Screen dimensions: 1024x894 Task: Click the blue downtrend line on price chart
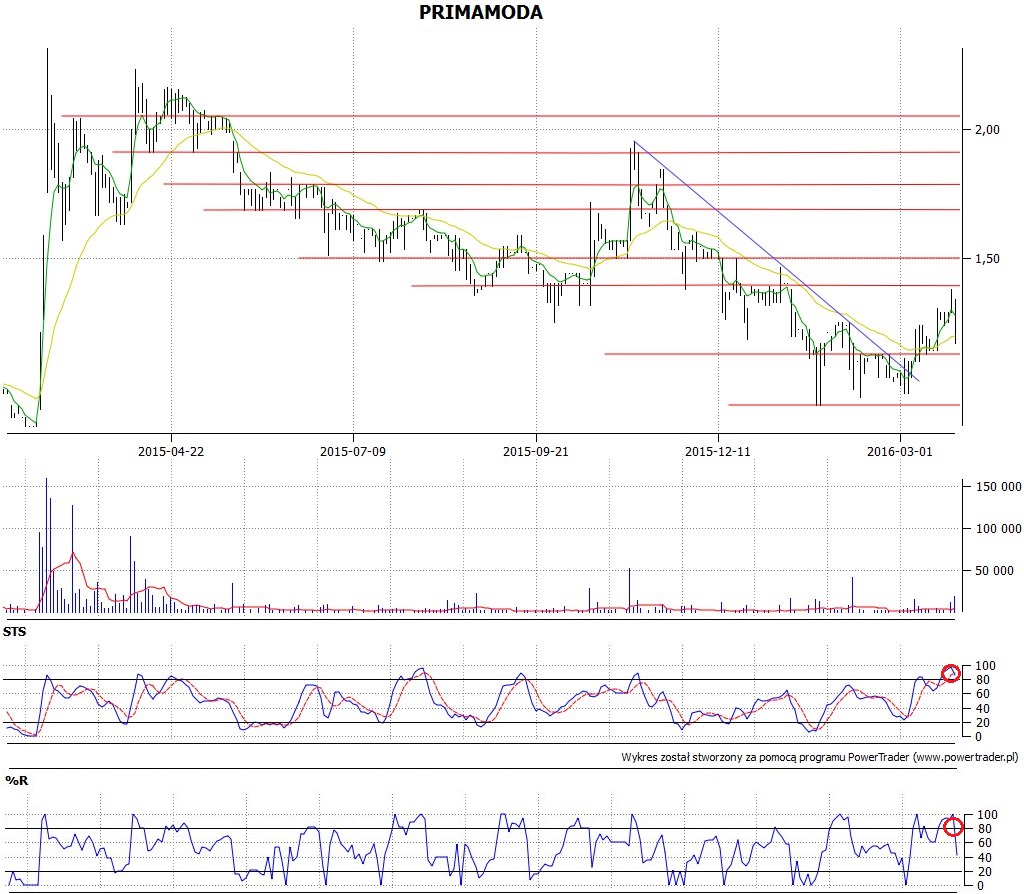tap(776, 261)
